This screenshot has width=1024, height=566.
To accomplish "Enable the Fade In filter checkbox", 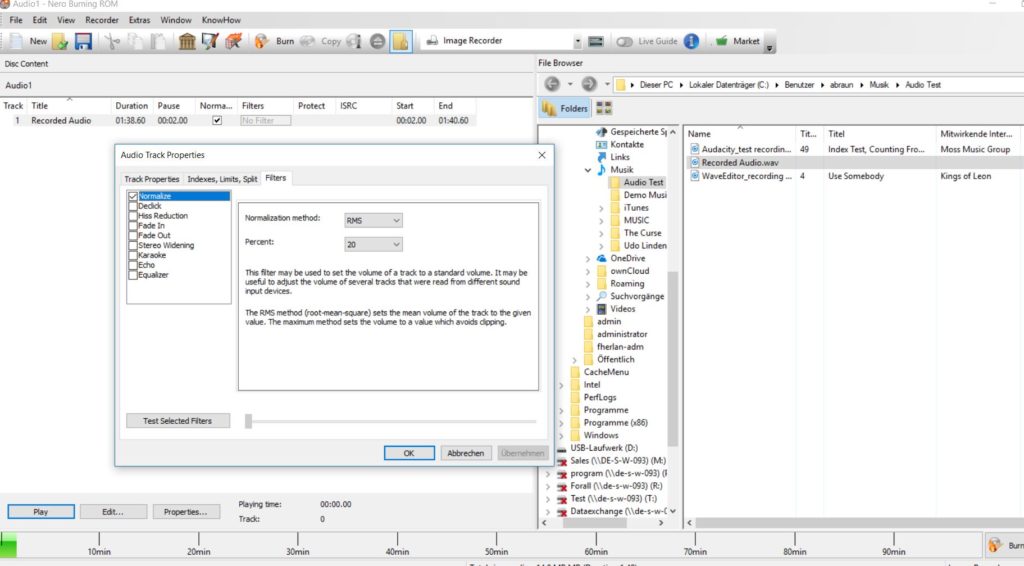I will tap(133, 225).
